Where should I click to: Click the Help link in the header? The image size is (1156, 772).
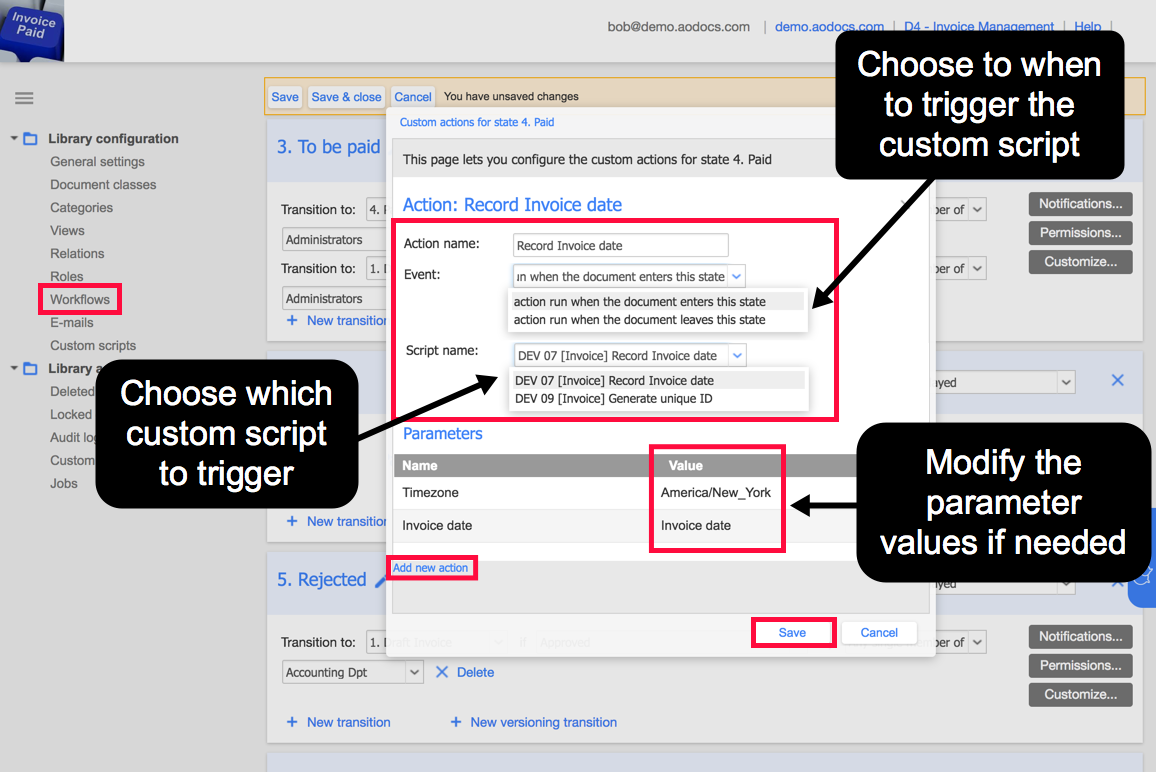point(1087,27)
